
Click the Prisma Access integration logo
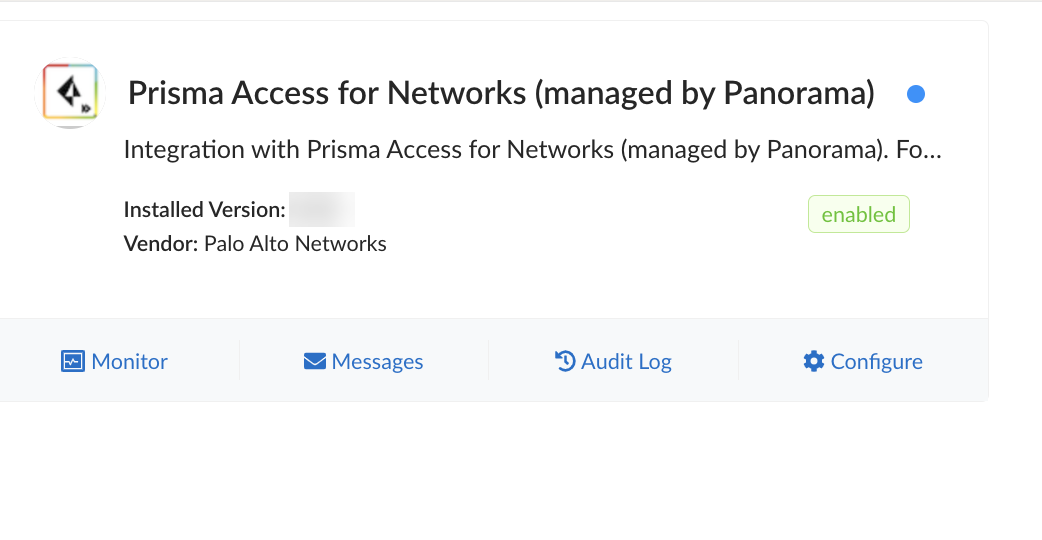70,93
